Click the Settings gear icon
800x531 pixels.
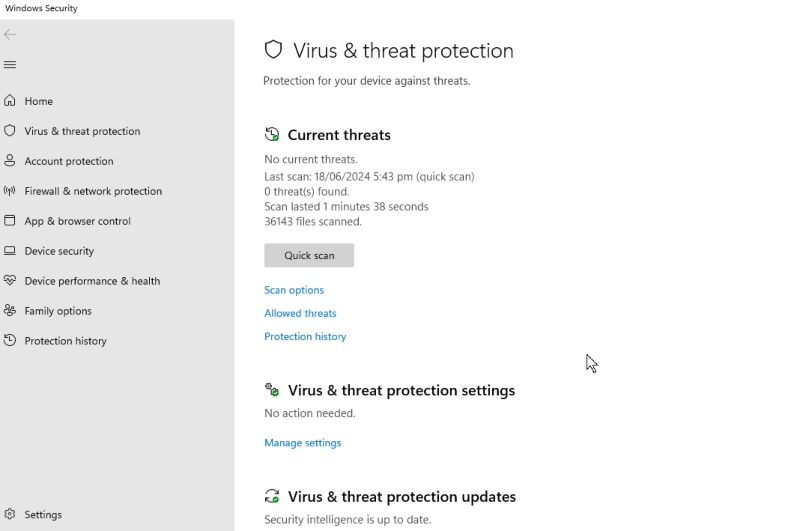(x=10, y=514)
